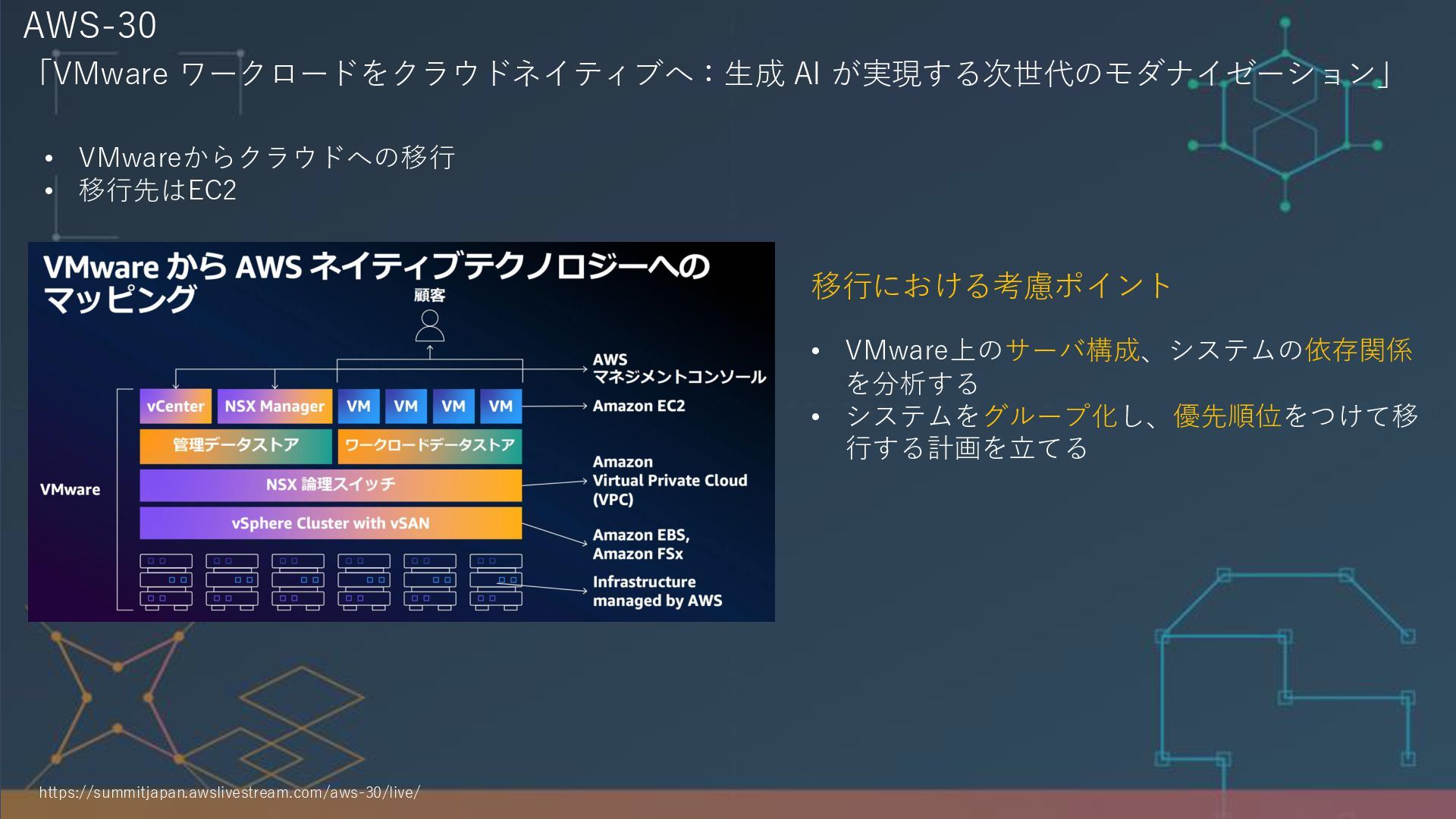The image size is (1456, 819).
Task: Click the VMware mapping diagram image
Action: pyautogui.click(x=401, y=431)
